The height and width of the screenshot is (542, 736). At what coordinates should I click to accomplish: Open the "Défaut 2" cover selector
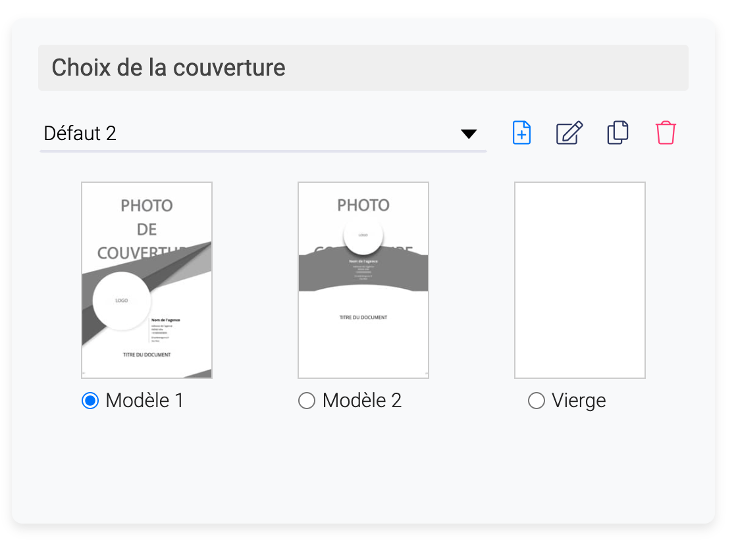250,133
